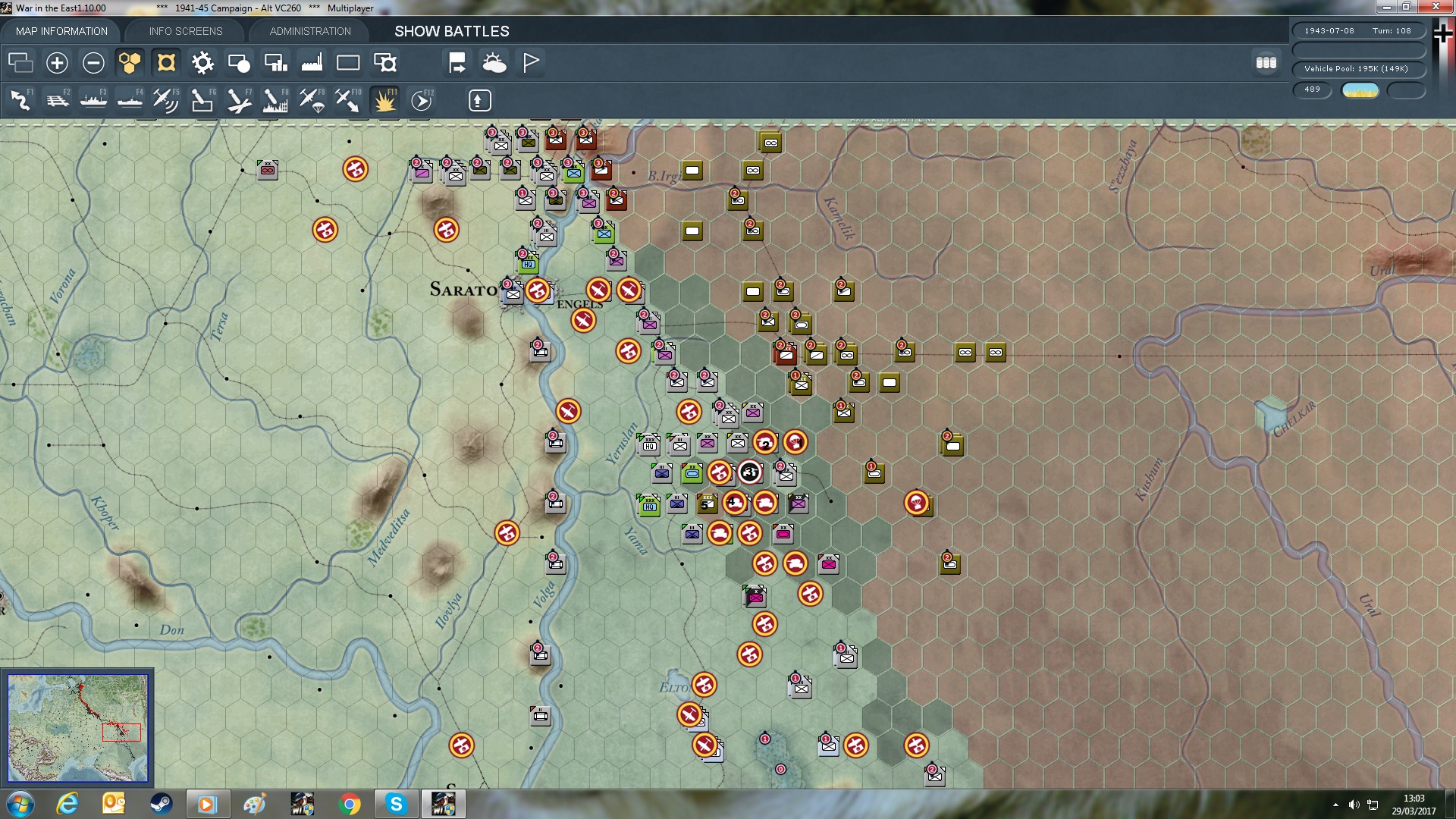Select Air recon mode F5
Image resolution: width=1456 pixels, height=819 pixels.
[166, 100]
